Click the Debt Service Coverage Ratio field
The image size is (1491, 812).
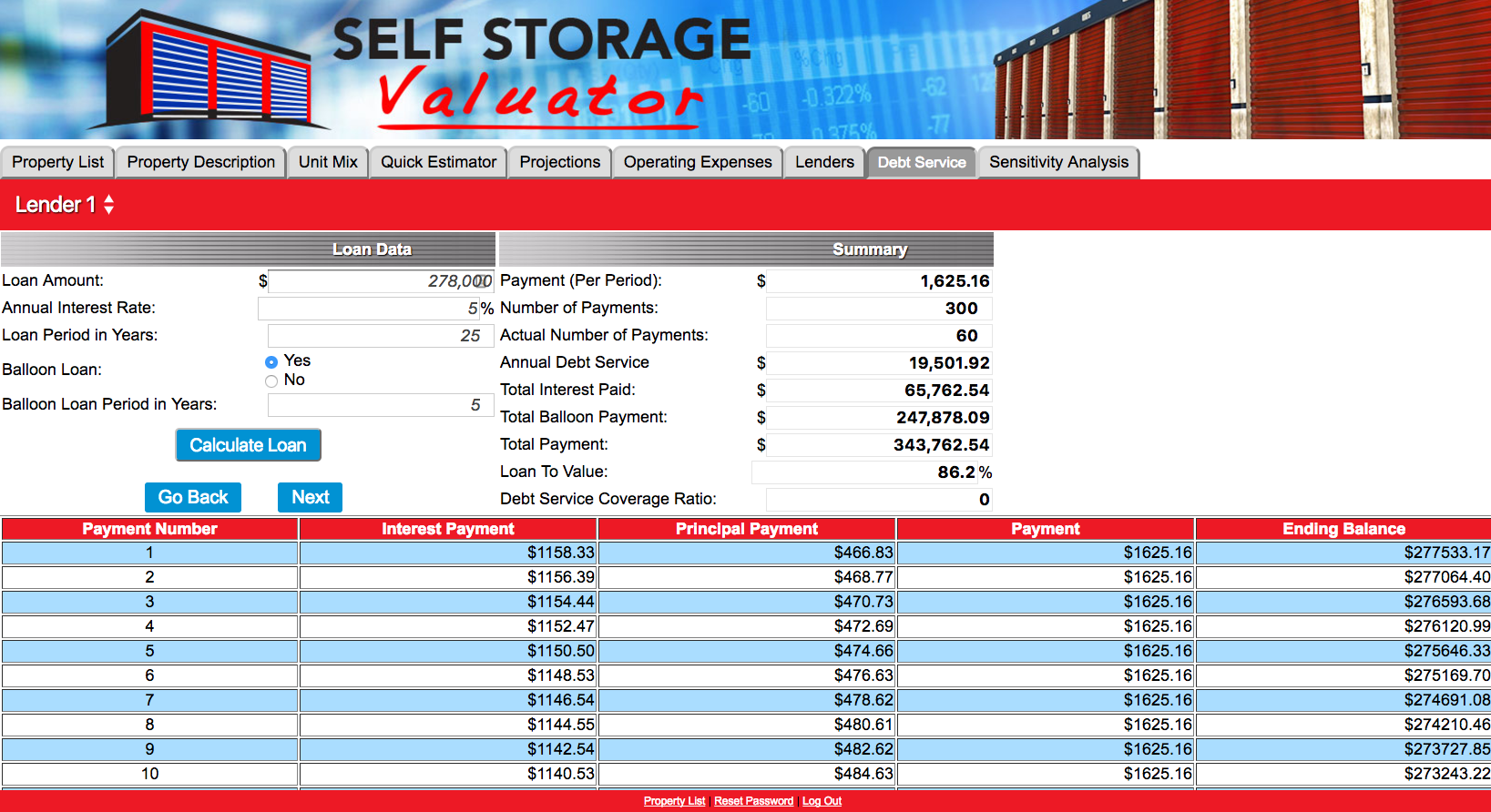(879, 500)
